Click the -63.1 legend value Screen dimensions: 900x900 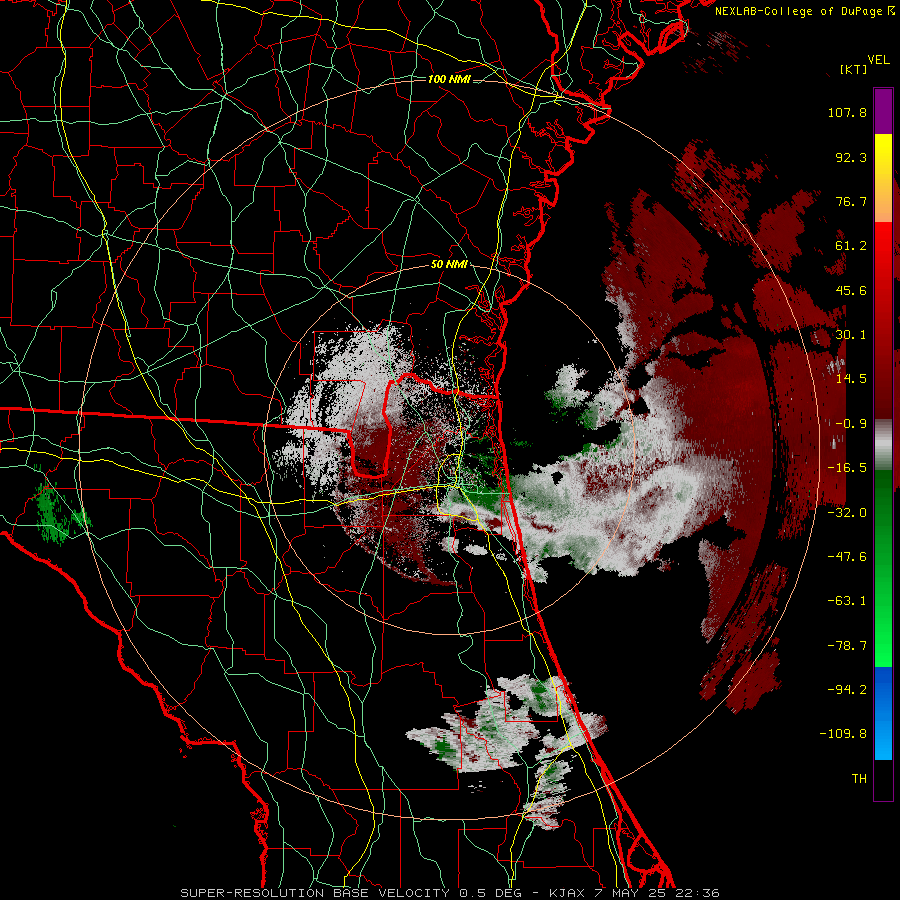847,601
